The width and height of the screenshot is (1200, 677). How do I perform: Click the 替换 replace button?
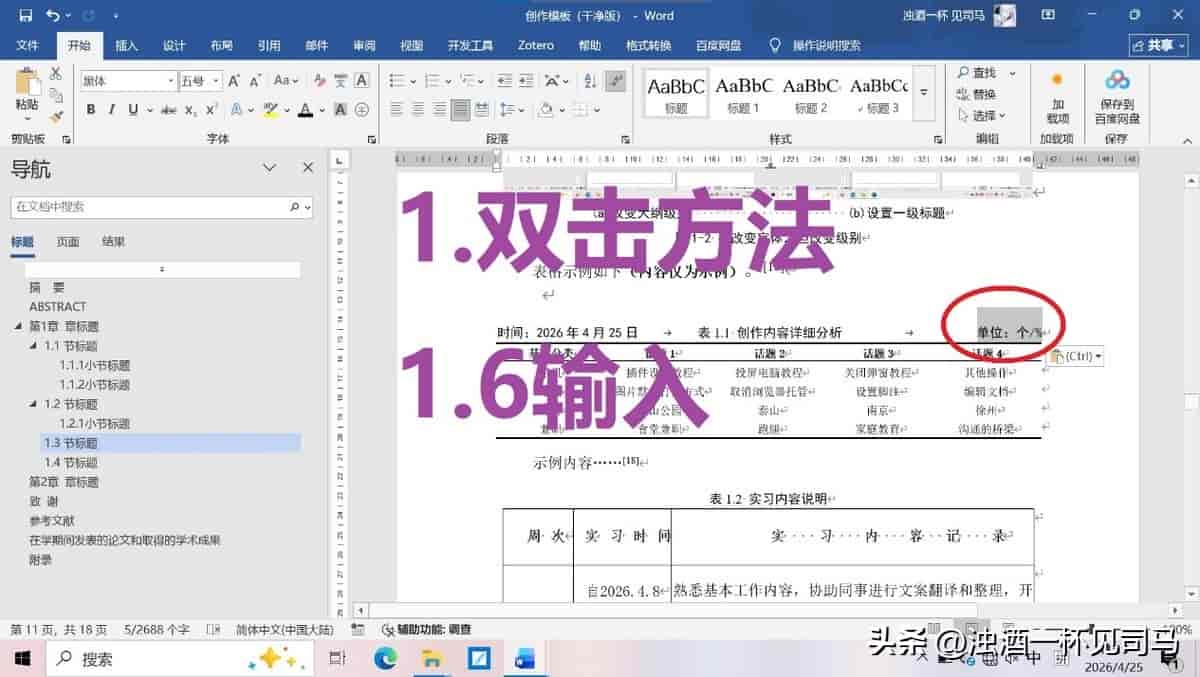pyautogui.click(x=976, y=94)
